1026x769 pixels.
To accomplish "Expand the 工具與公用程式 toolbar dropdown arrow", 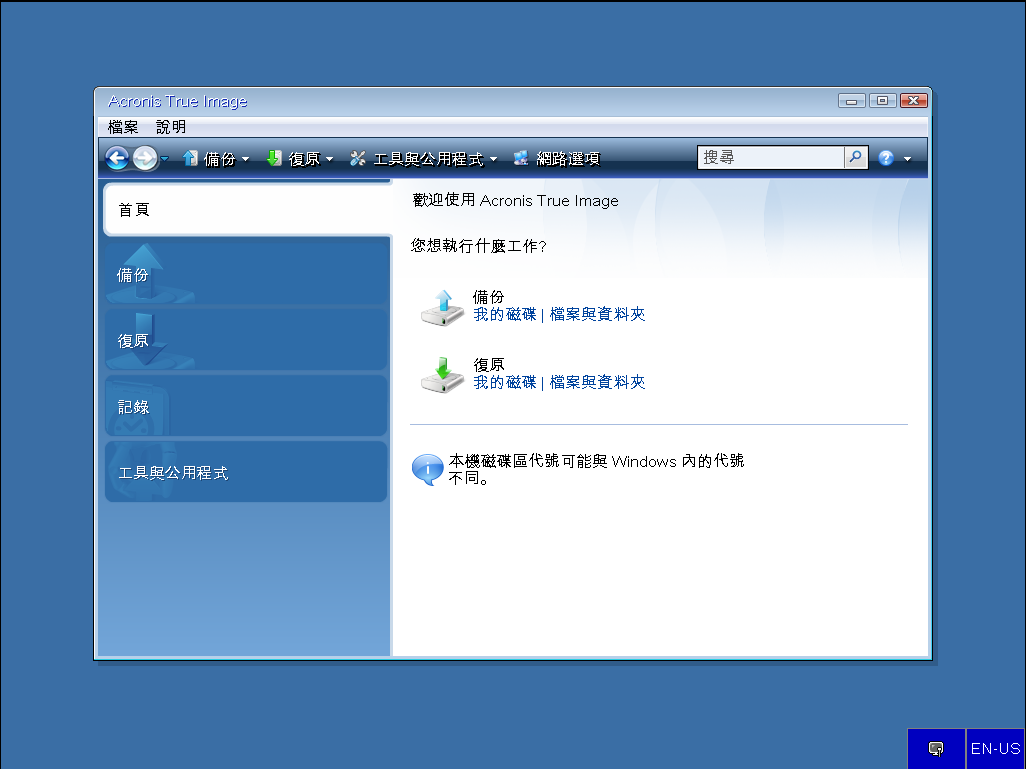I will click(493, 159).
